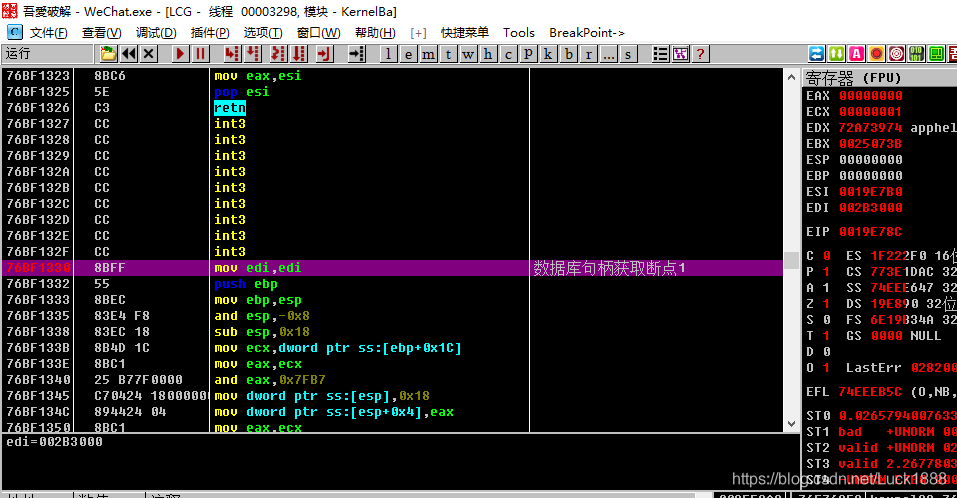The height and width of the screenshot is (498, 957).
Task: Open the Tools menu
Action: [x=519, y=33]
